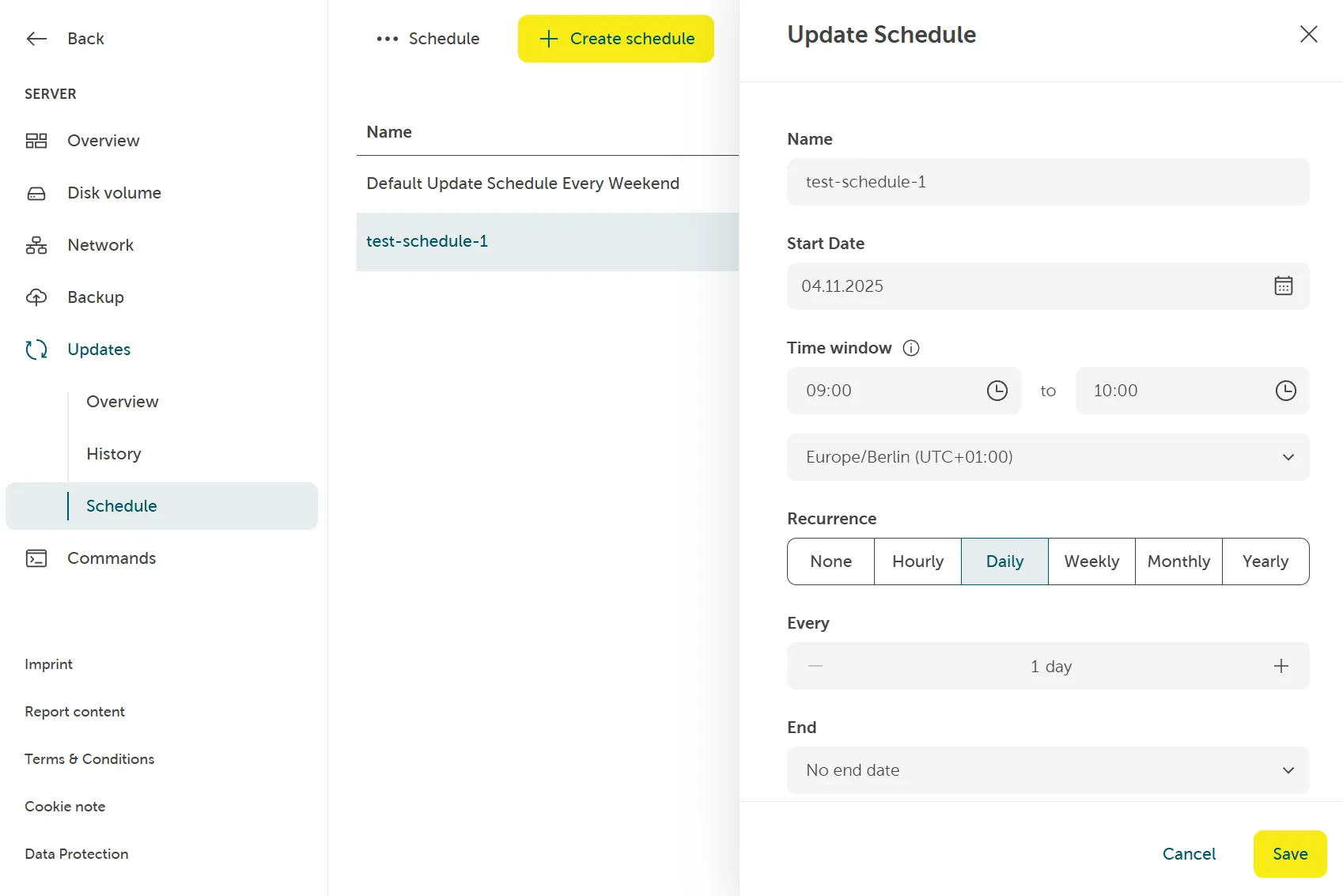Open the clock picker for 09:00
Viewport: 1343px width, 896px height.
(x=997, y=390)
